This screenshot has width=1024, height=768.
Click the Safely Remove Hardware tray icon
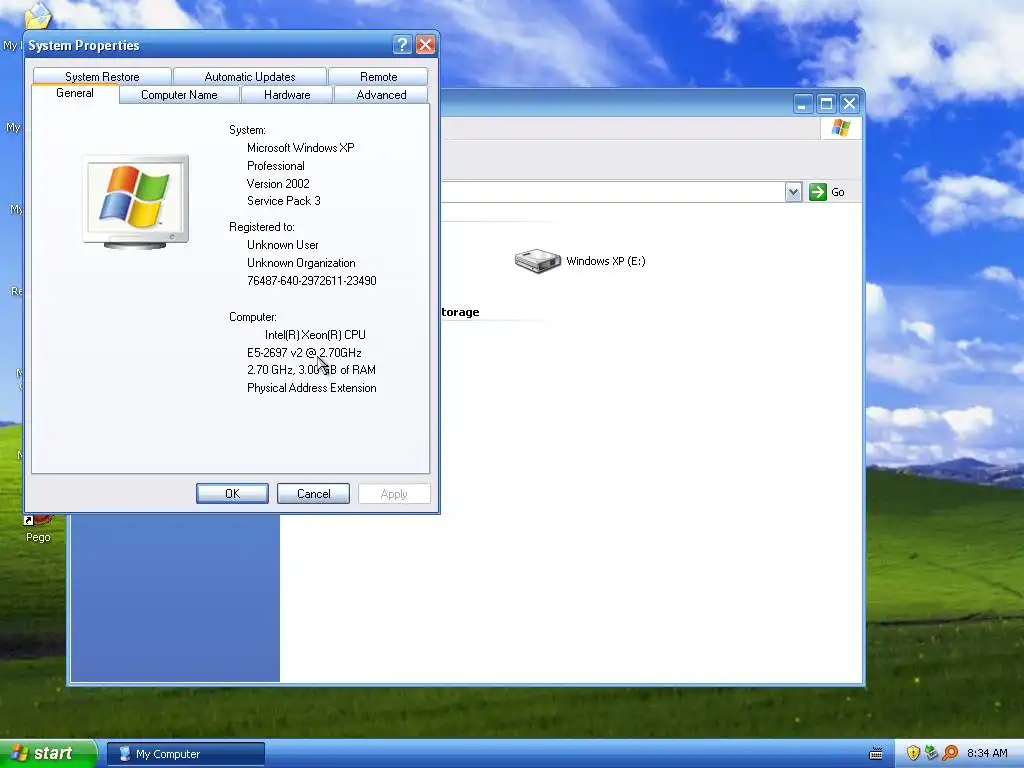pyautogui.click(x=931, y=753)
